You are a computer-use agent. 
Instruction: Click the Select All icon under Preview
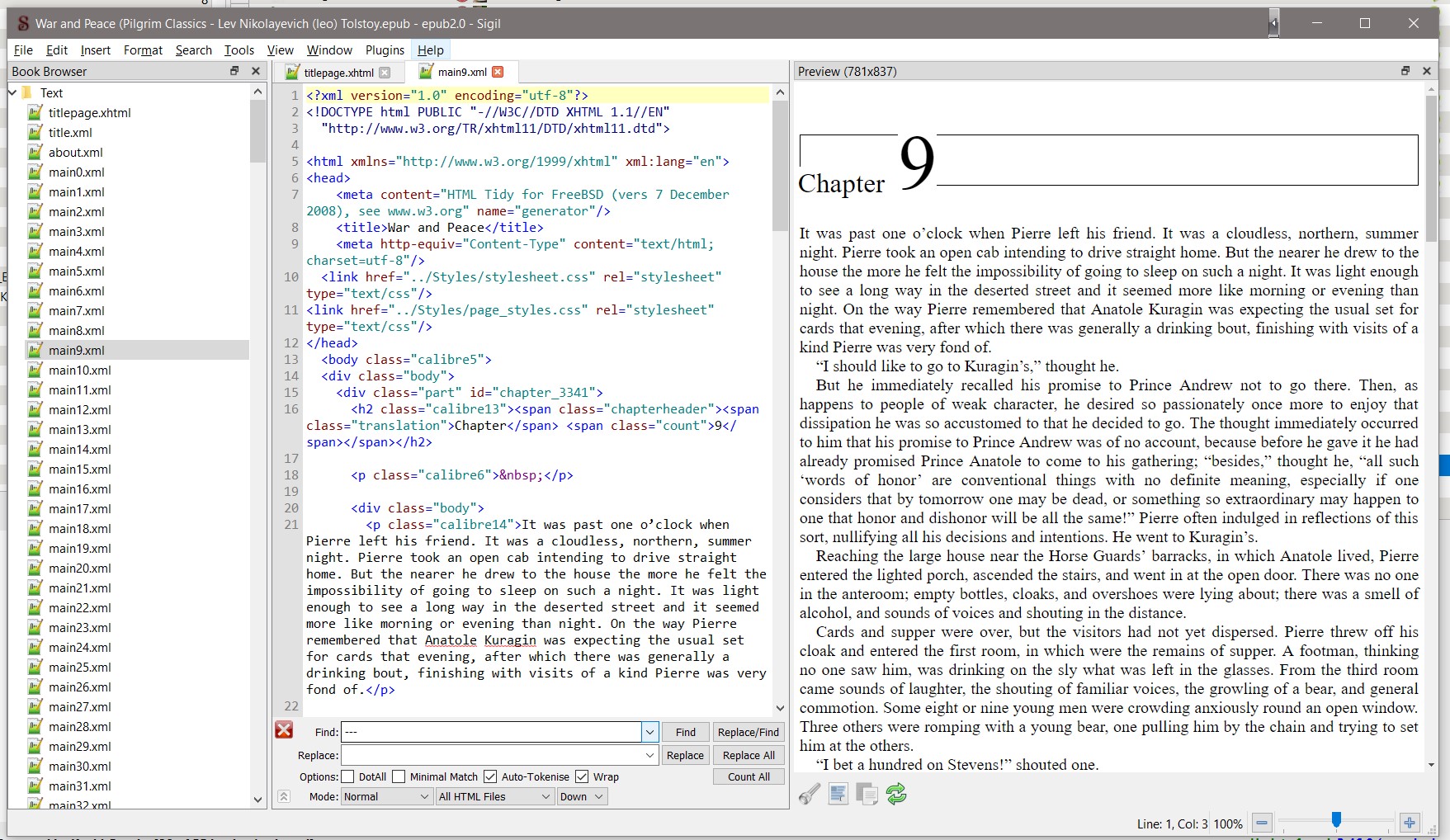pos(838,794)
